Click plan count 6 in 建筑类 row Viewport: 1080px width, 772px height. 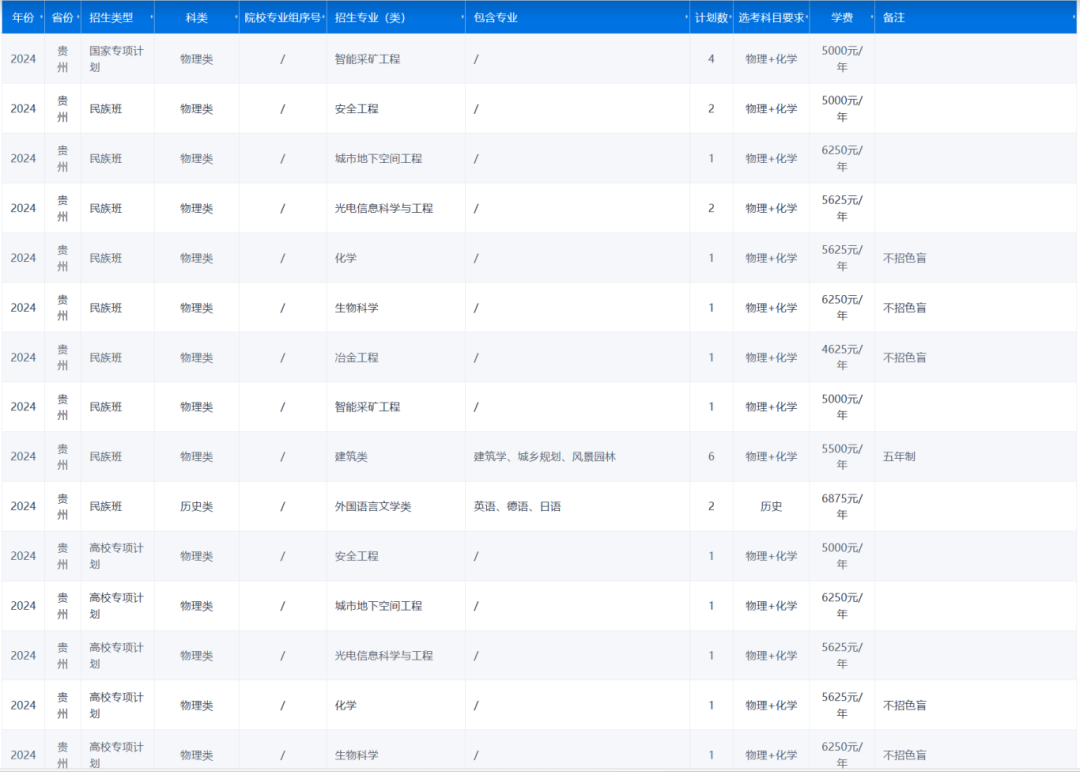click(x=711, y=457)
